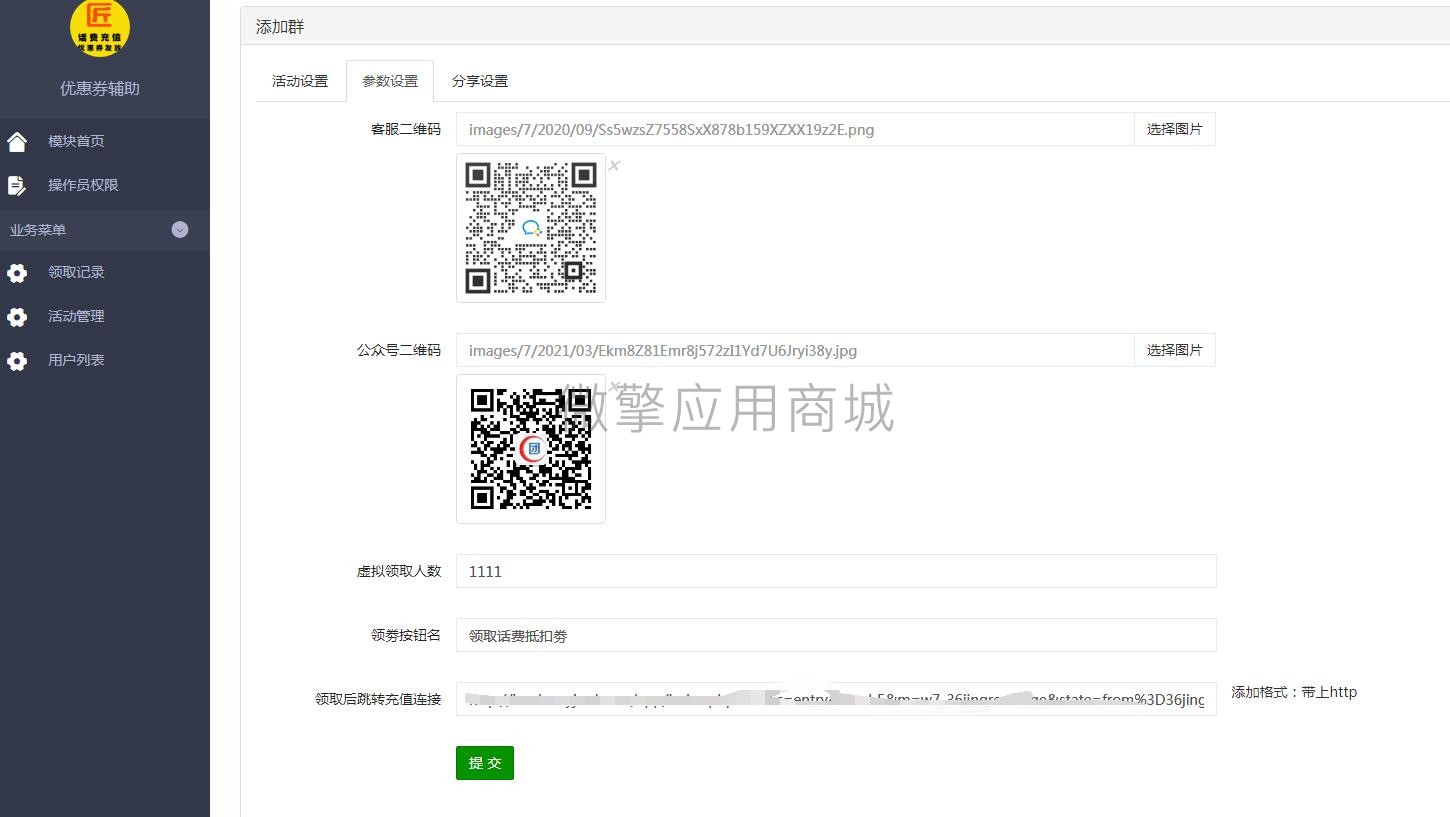Screen dimensions: 1450x817
Task: Click the 公众号二维码 QR code thumbnail
Action: click(x=531, y=449)
